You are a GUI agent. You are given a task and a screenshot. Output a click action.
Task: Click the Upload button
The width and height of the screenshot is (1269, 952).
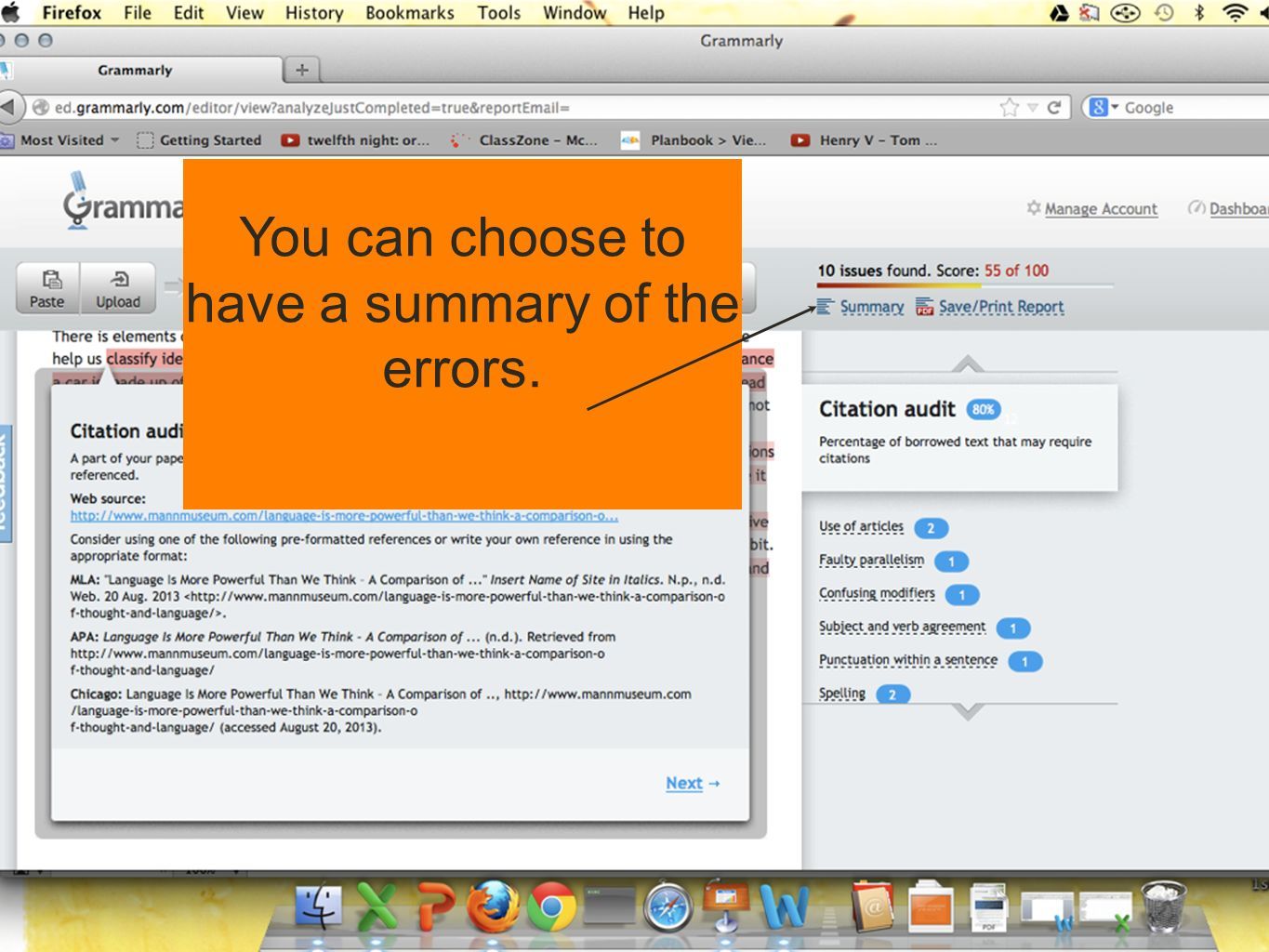[x=118, y=288]
